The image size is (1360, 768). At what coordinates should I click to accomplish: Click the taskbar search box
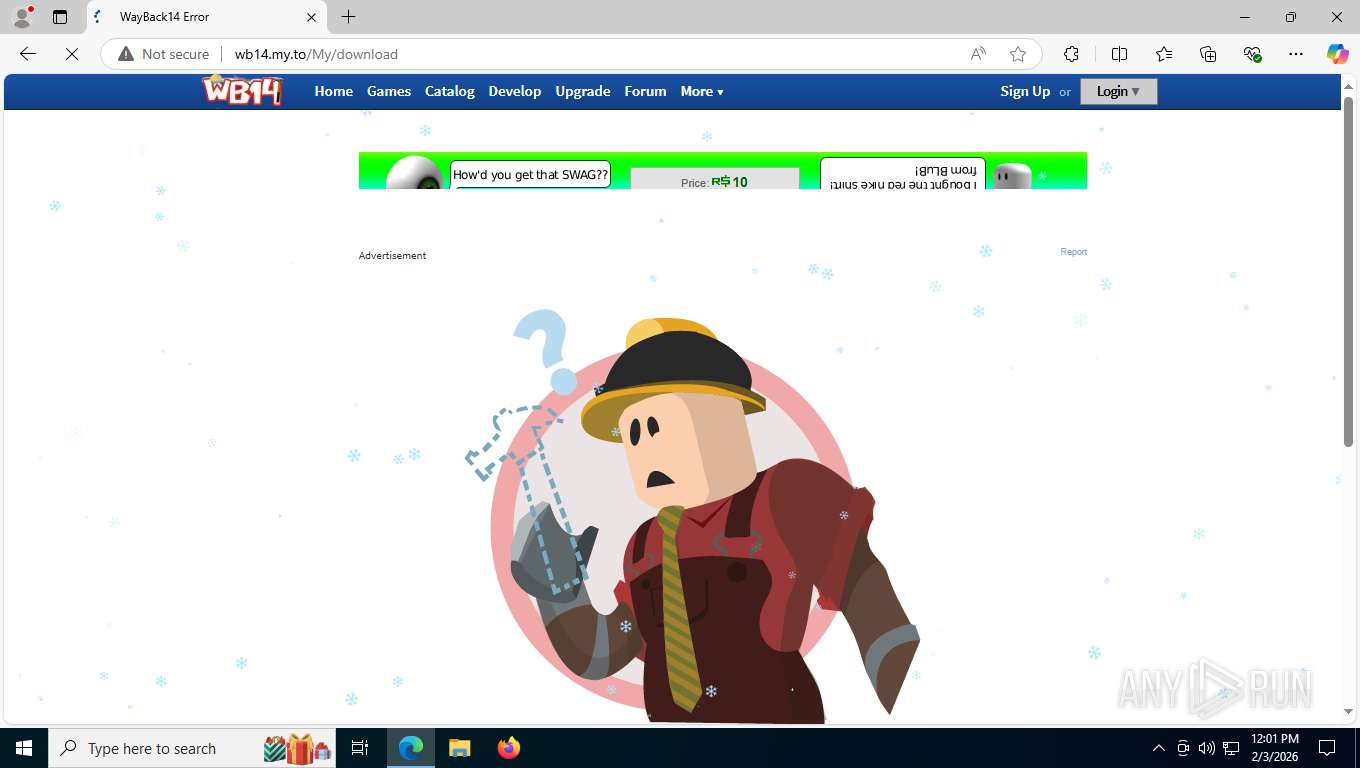click(194, 748)
